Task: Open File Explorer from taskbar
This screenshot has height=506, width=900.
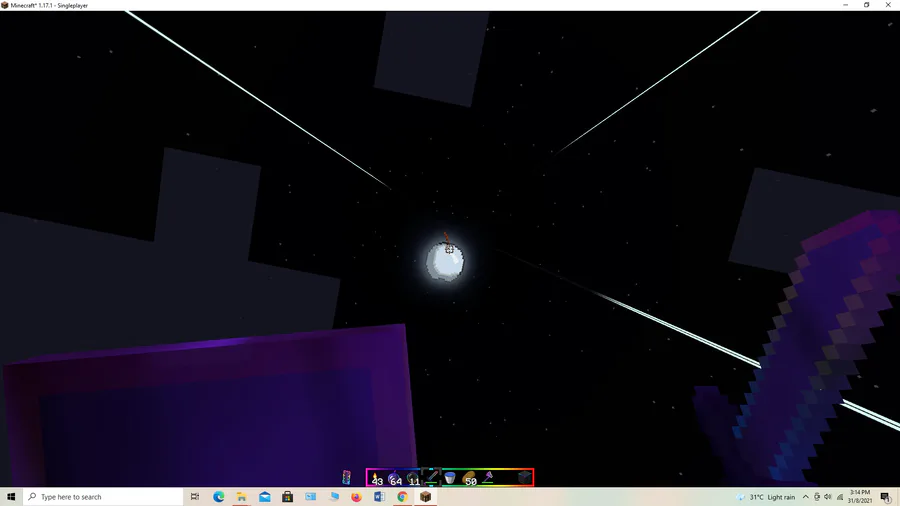Action: pyautogui.click(x=242, y=497)
